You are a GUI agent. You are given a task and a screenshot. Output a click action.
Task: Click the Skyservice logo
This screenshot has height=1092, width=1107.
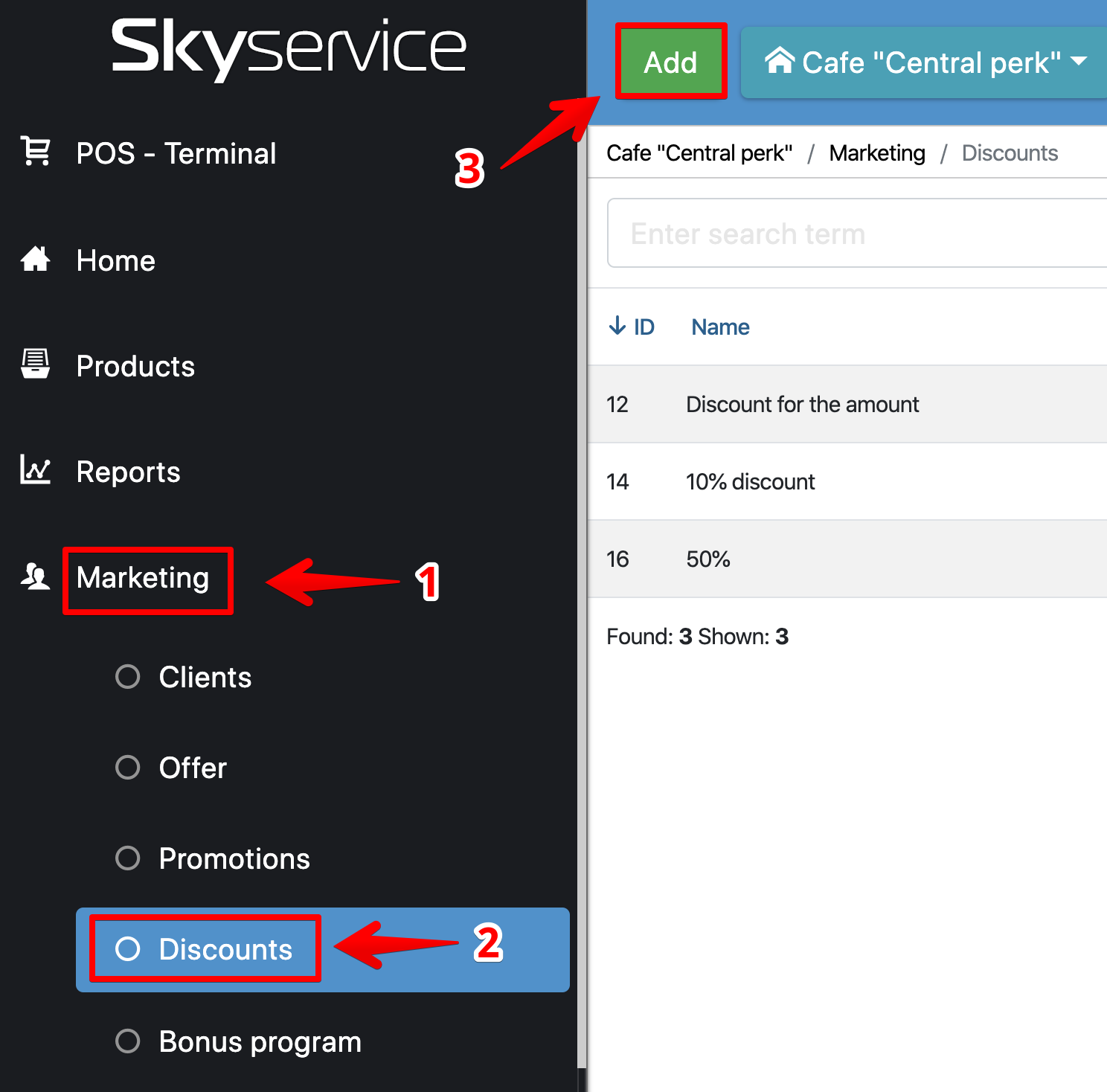[289, 47]
